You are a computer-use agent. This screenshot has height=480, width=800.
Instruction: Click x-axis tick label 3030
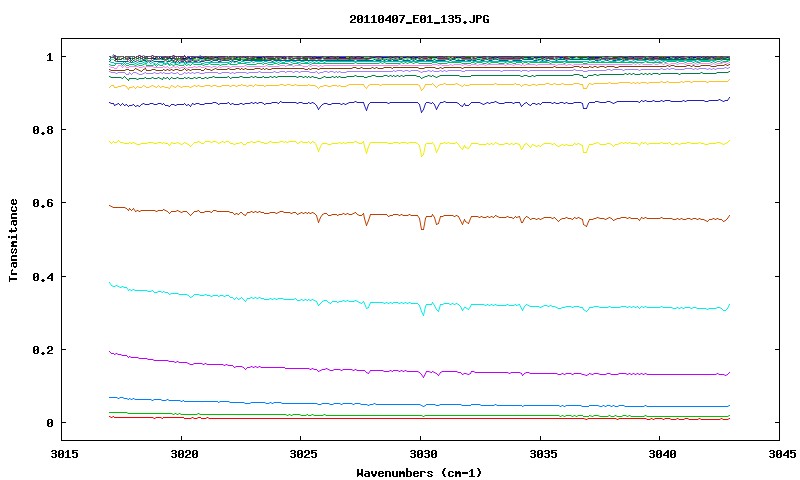tap(423, 454)
